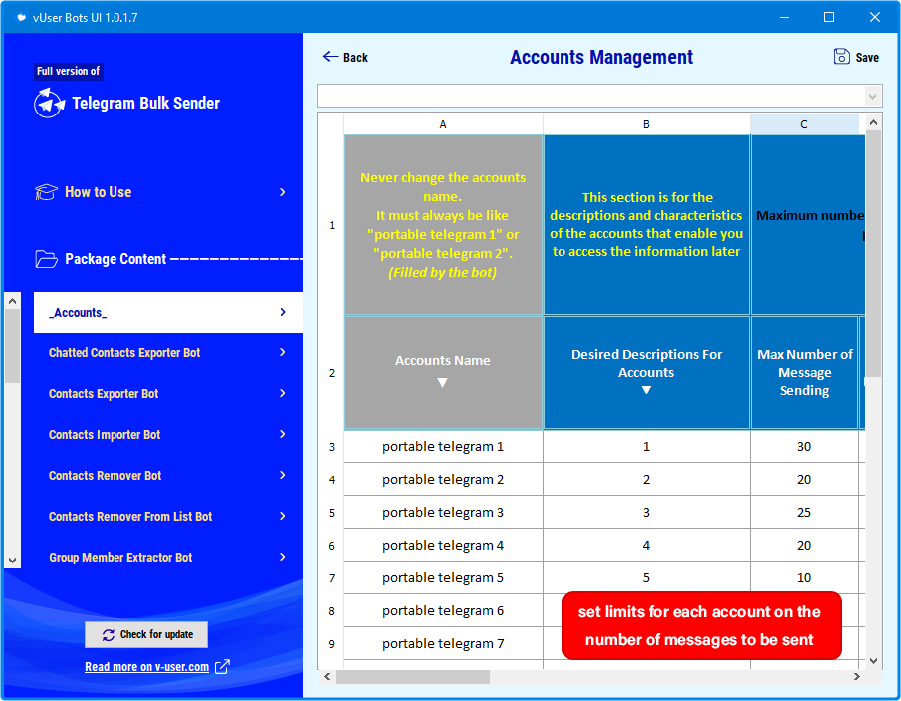The width and height of the screenshot is (901, 701).
Task: Go Back from Accounts Management
Action: 345,57
